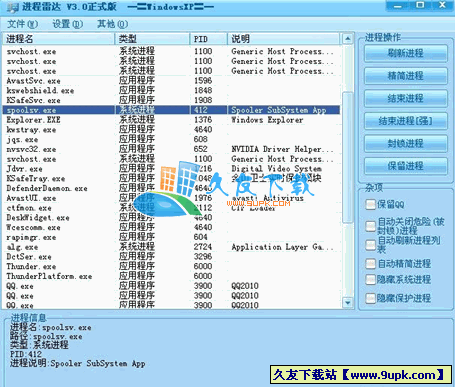Select the Jdvr.exe process row

pos(171,169)
